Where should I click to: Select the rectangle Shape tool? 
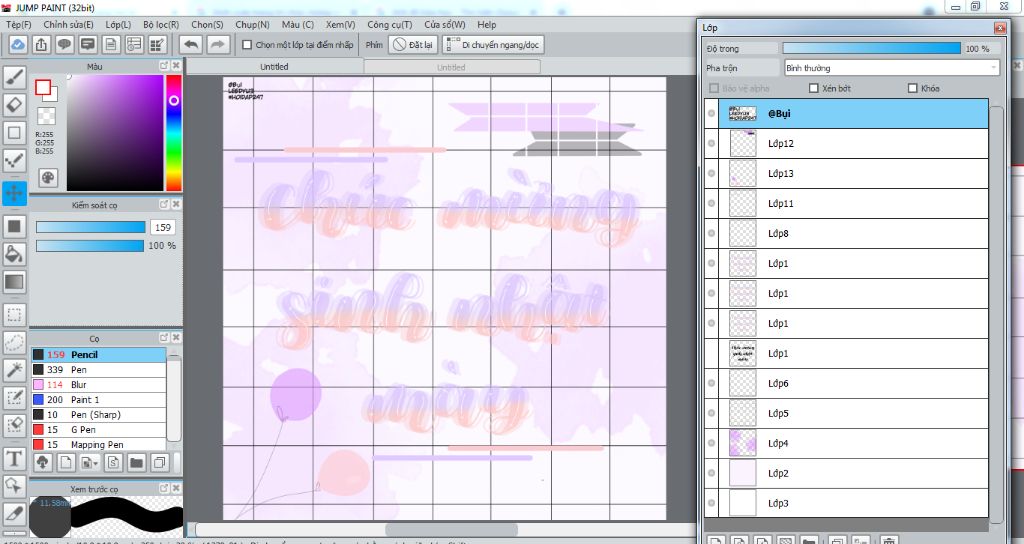(14, 133)
